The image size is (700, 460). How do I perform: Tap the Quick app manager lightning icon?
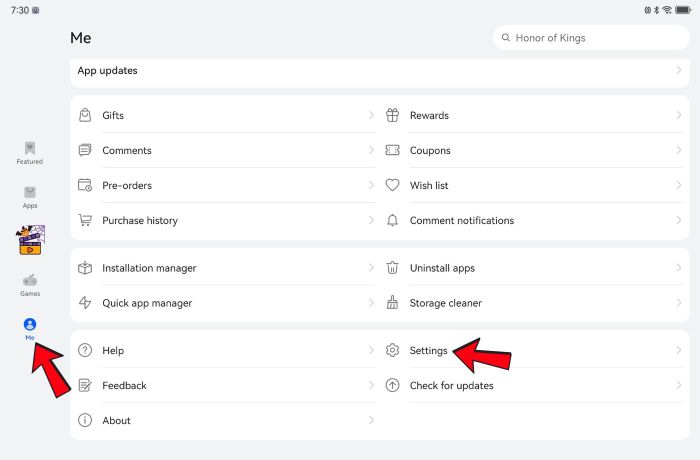click(85, 303)
